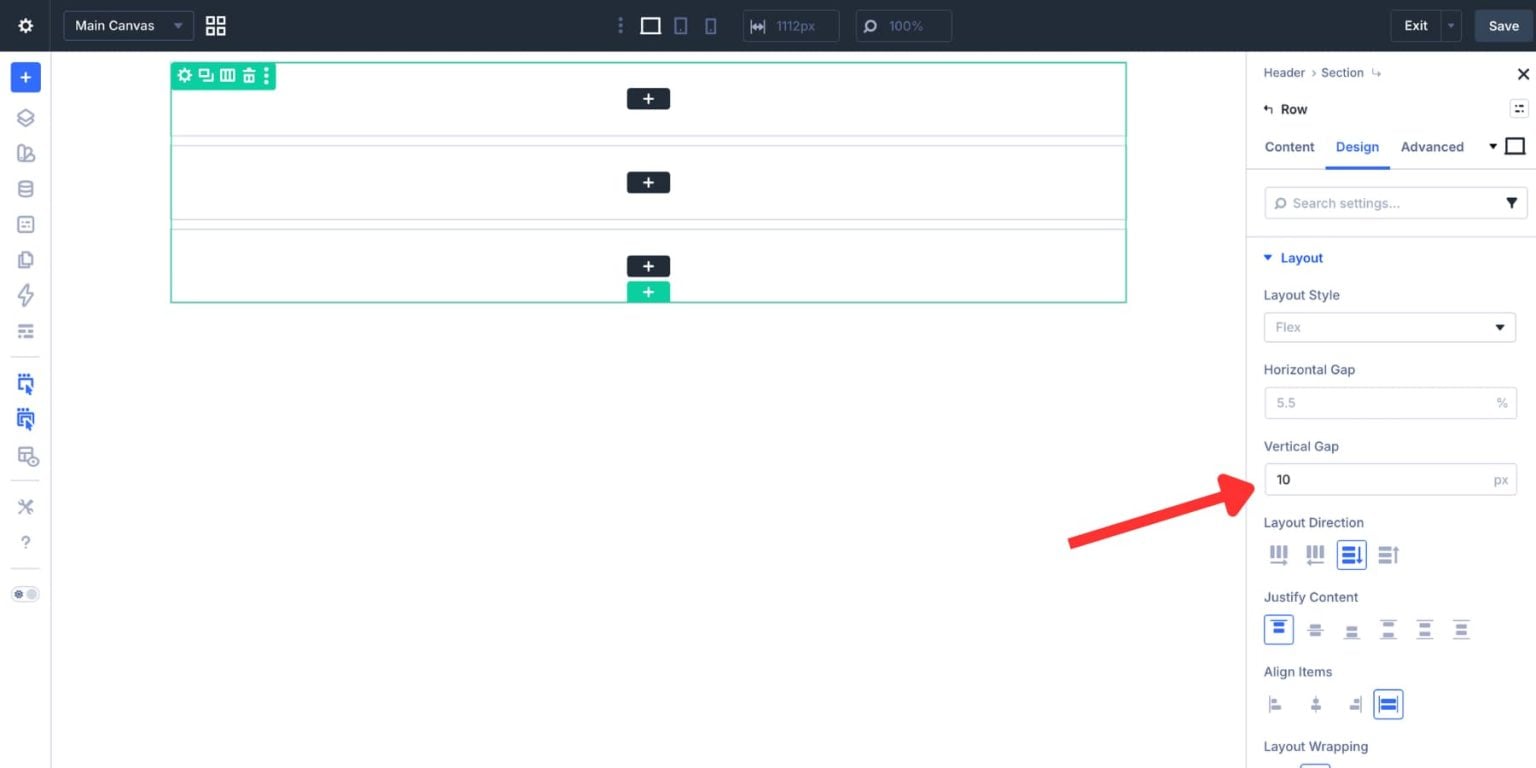Change row column structure icon
The image size is (1536, 768).
228,75
